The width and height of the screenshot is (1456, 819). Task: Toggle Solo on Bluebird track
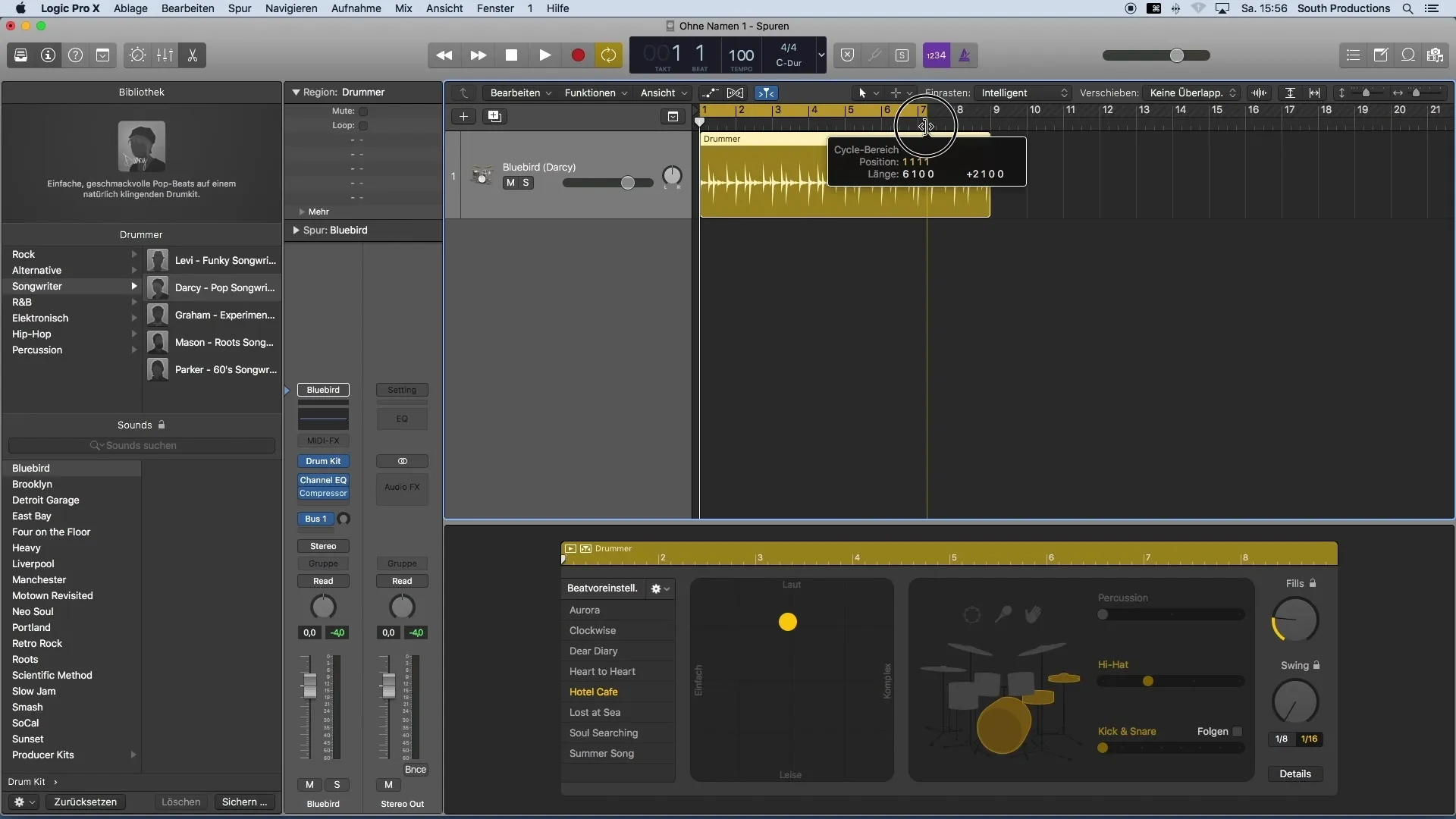[525, 182]
